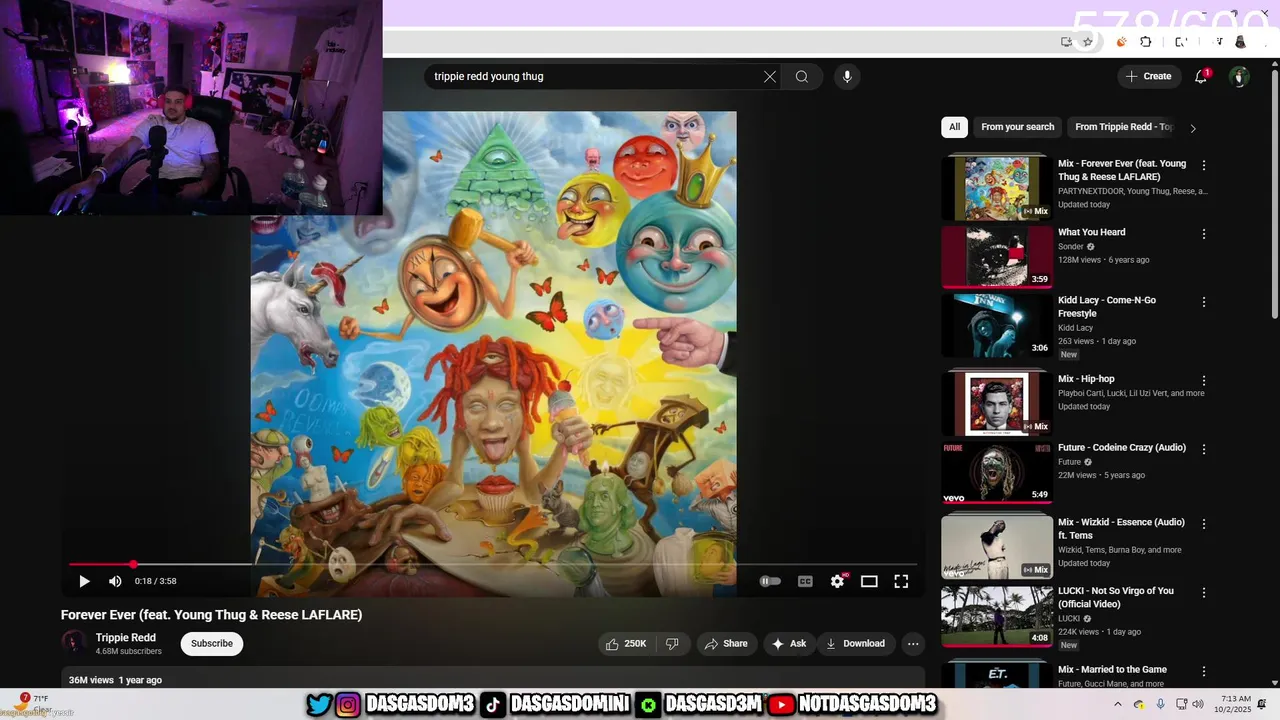The height and width of the screenshot is (720, 1280).
Task: Click the search field with trippie redd young thug
Action: pyautogui.click(x=592, y=77)
